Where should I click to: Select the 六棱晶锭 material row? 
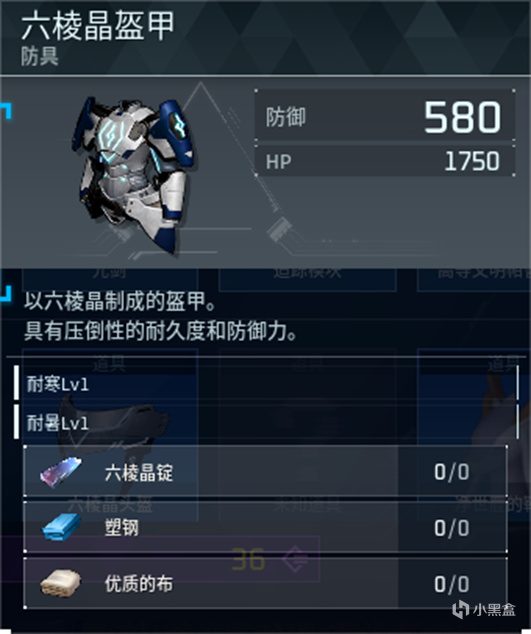pyautogui.click(x=265, y=471)
